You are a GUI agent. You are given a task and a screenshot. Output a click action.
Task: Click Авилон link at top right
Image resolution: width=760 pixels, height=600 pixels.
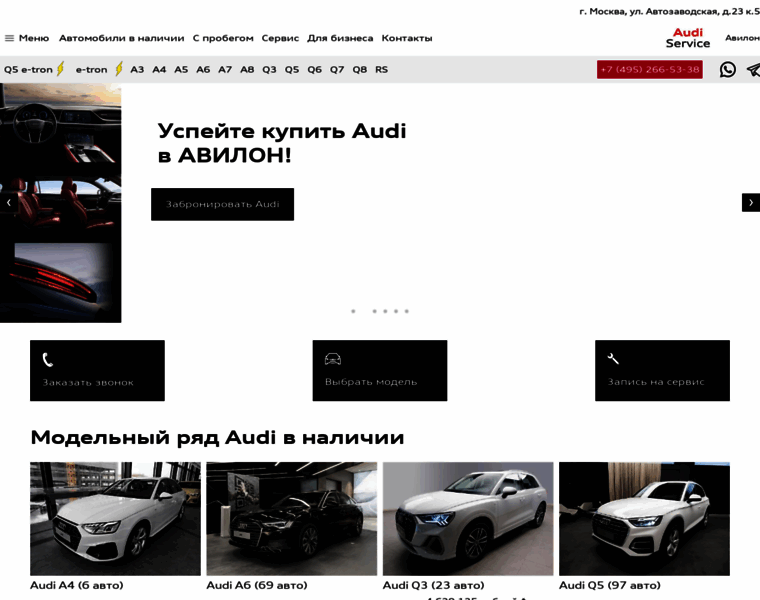pos(743,38)
